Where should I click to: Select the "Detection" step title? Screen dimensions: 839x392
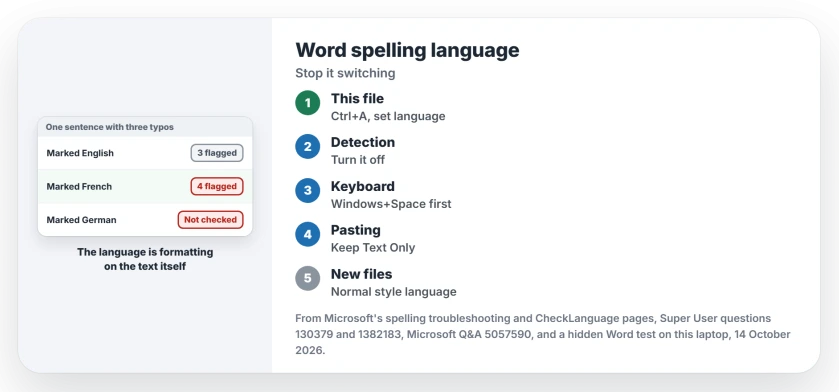(363, 142)
